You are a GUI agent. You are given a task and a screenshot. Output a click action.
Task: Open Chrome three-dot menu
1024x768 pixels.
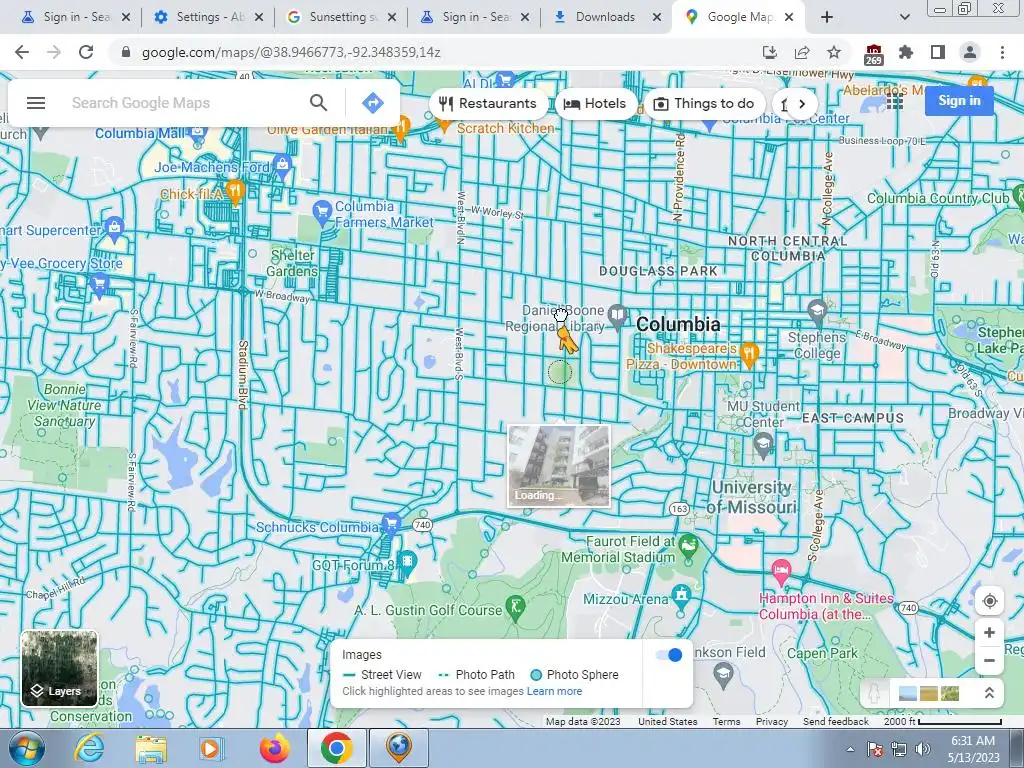[x=1002, y=52]
